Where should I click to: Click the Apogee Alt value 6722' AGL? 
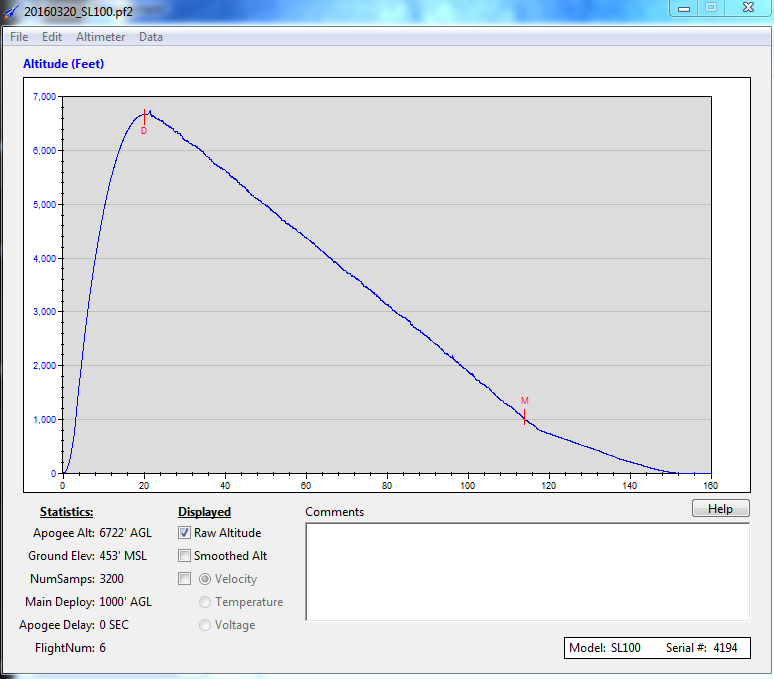point(125,533)
